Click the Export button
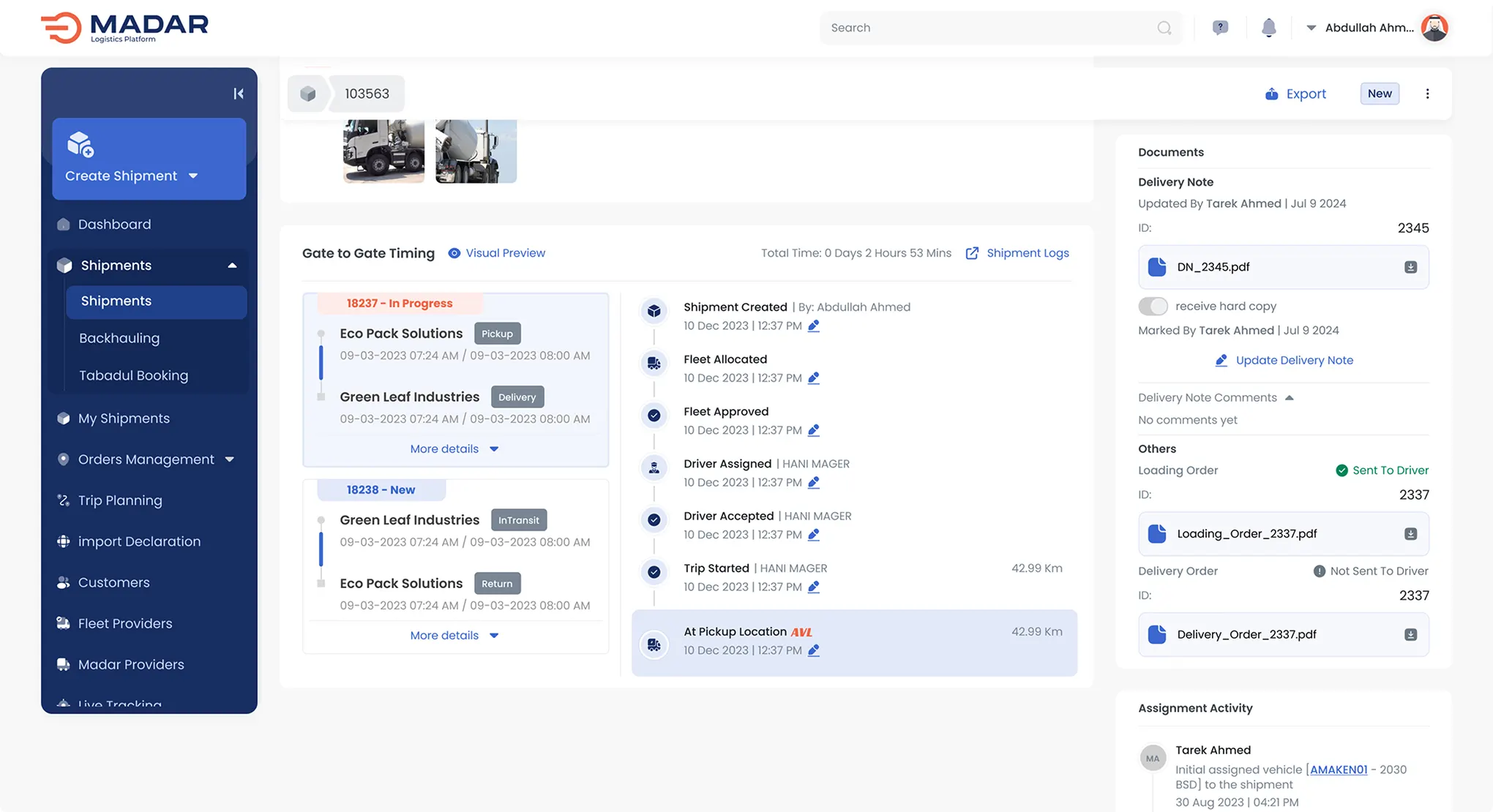The height and width of the screenshot is (812, 1493). (1295, 94)
